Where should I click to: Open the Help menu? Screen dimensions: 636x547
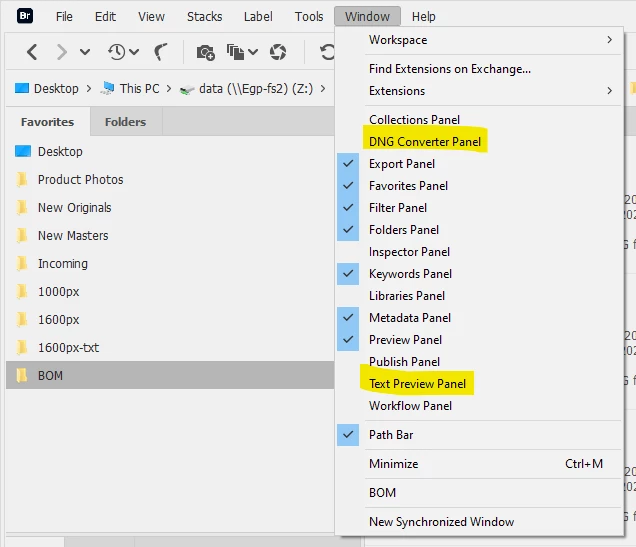pos(423,17)
